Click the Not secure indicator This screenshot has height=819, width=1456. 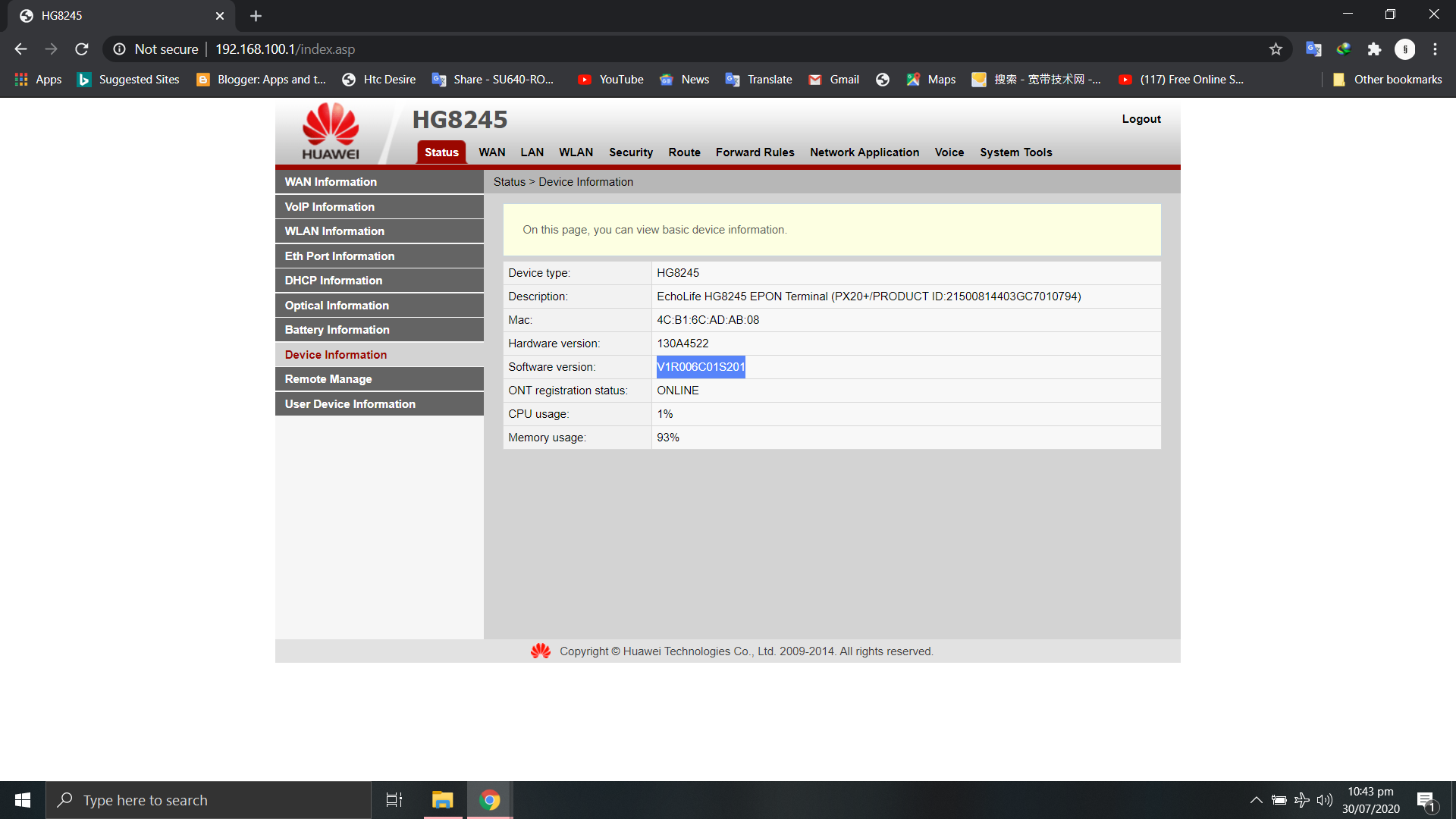(x=165, y=49)
